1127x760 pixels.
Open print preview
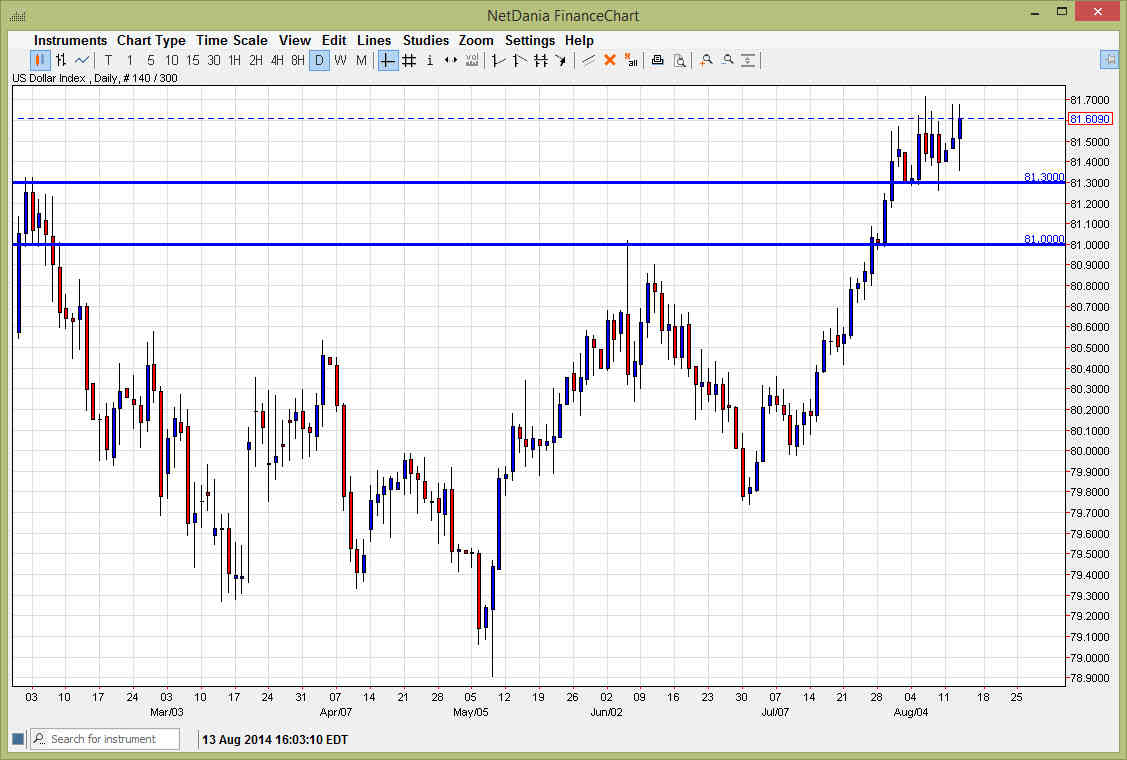click(x=680, y=60)
